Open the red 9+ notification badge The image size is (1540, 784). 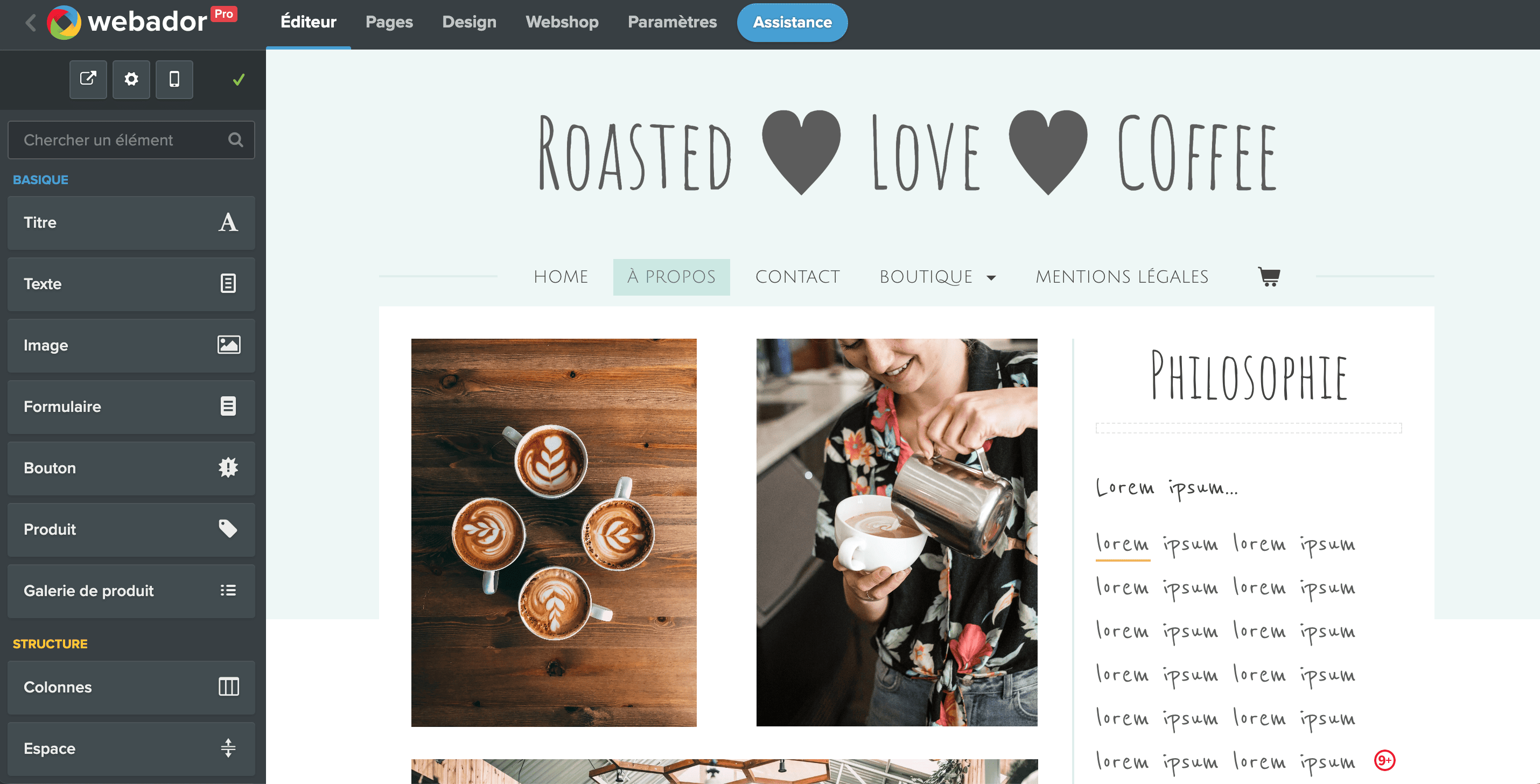(x=1384, y=760)
